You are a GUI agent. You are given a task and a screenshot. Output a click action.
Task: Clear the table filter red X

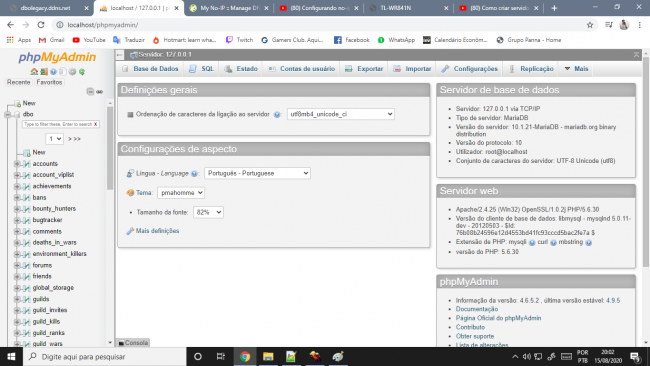(x=95, y=124)
